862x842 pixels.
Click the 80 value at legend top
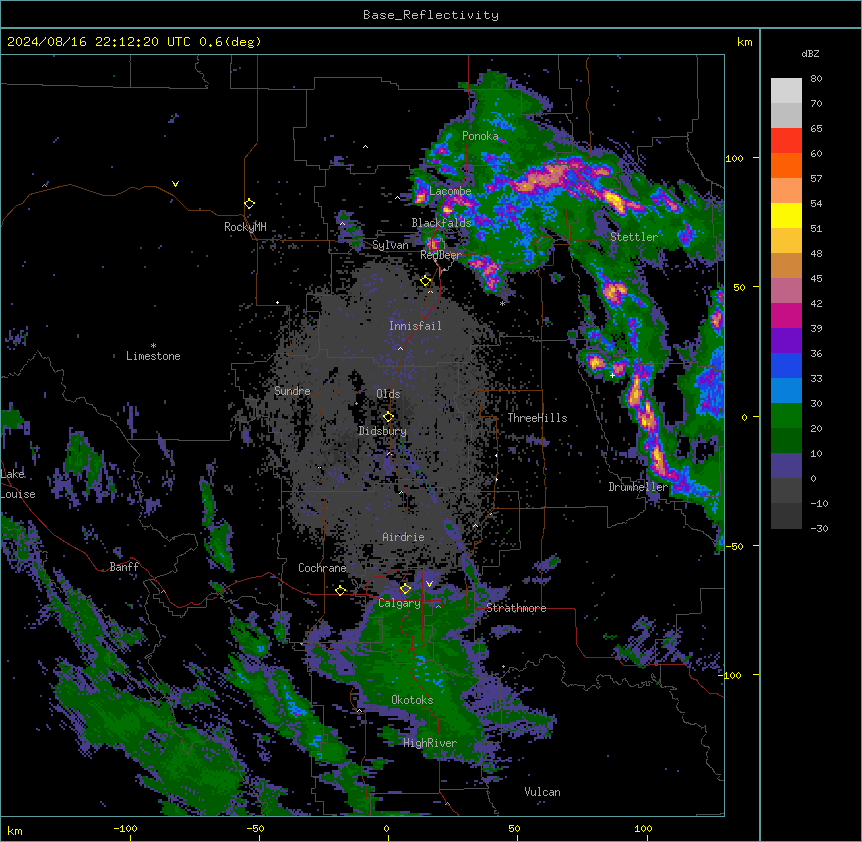(816, 79)
